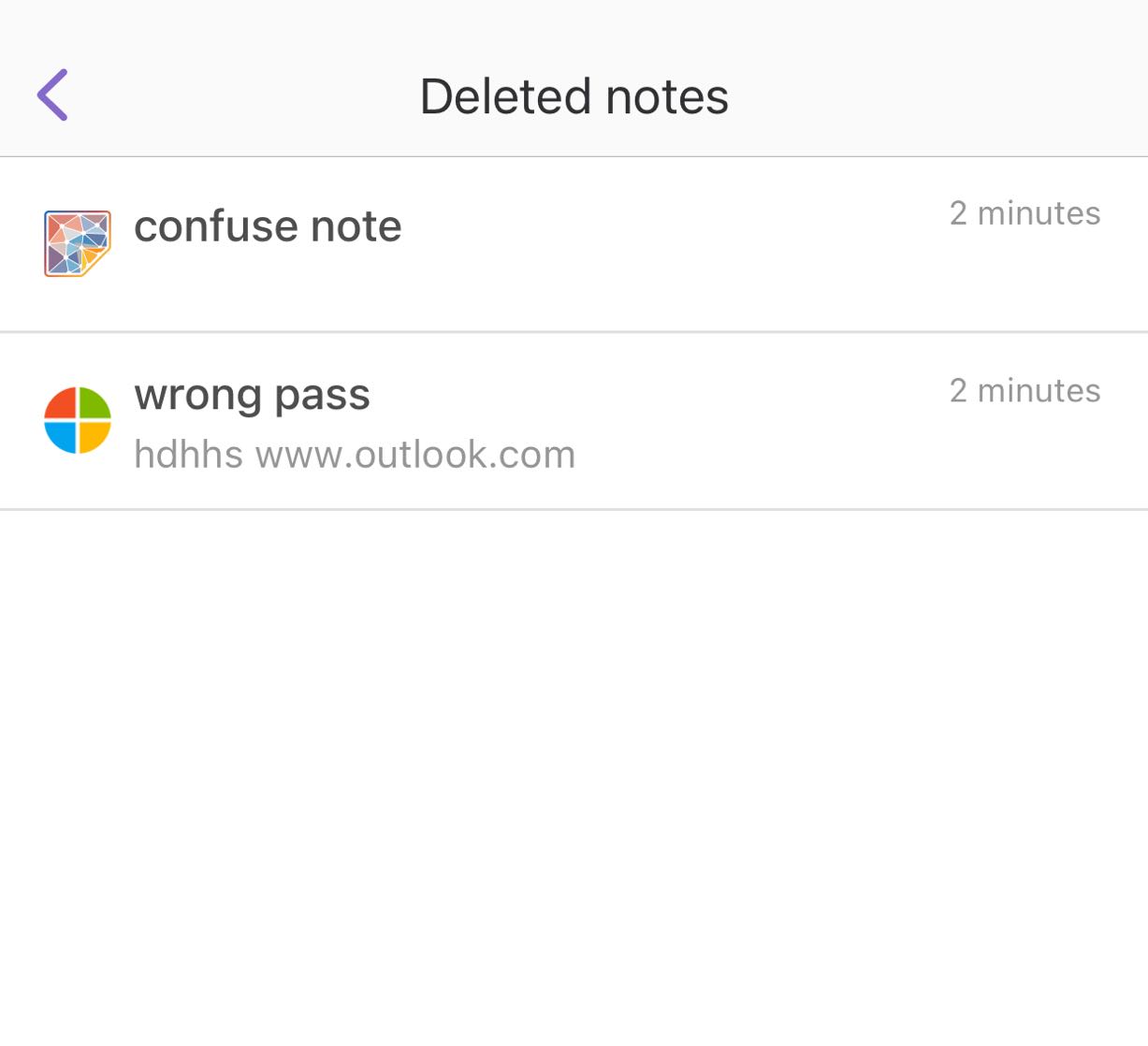The width and height of the screenshot is (1148, 1046).
Task: Open the "confuse note" deleted note title
Action: pyautogui.click(x=268, y=226)
